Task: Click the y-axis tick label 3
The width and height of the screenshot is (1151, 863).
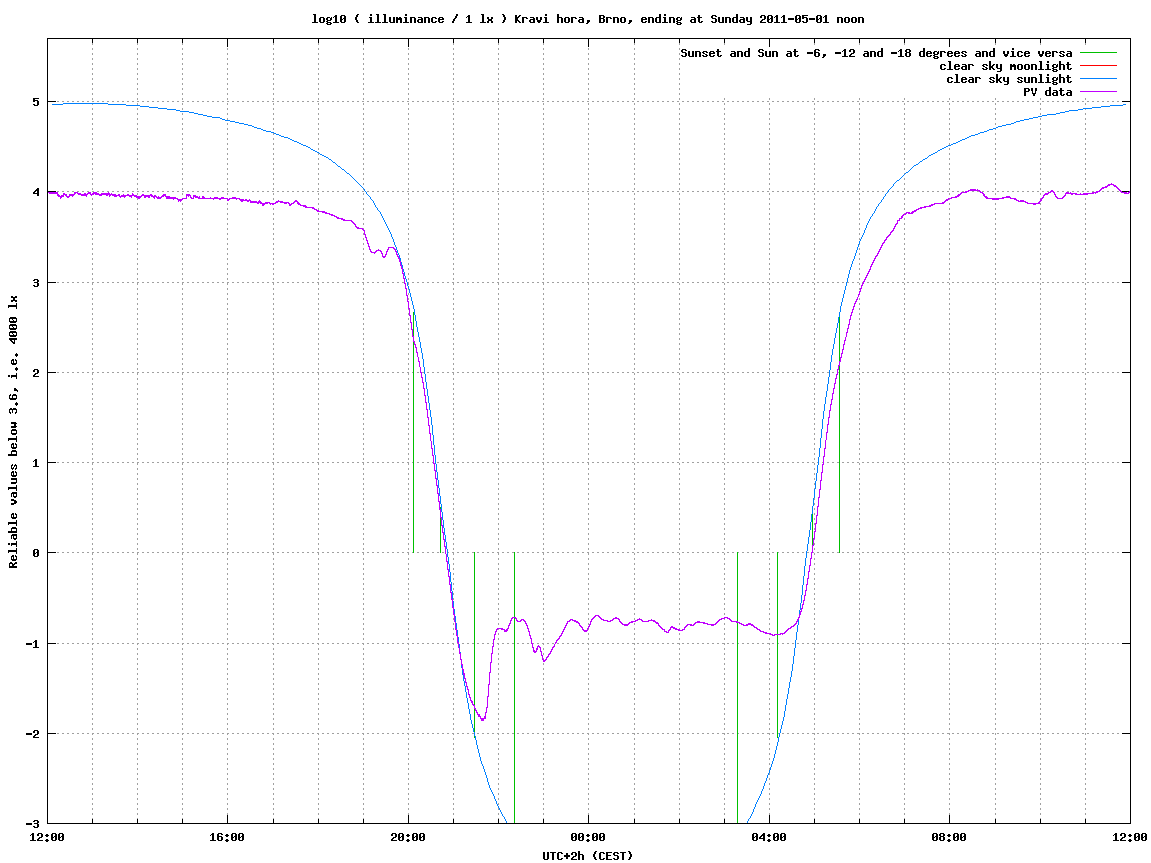Action: 36,283
